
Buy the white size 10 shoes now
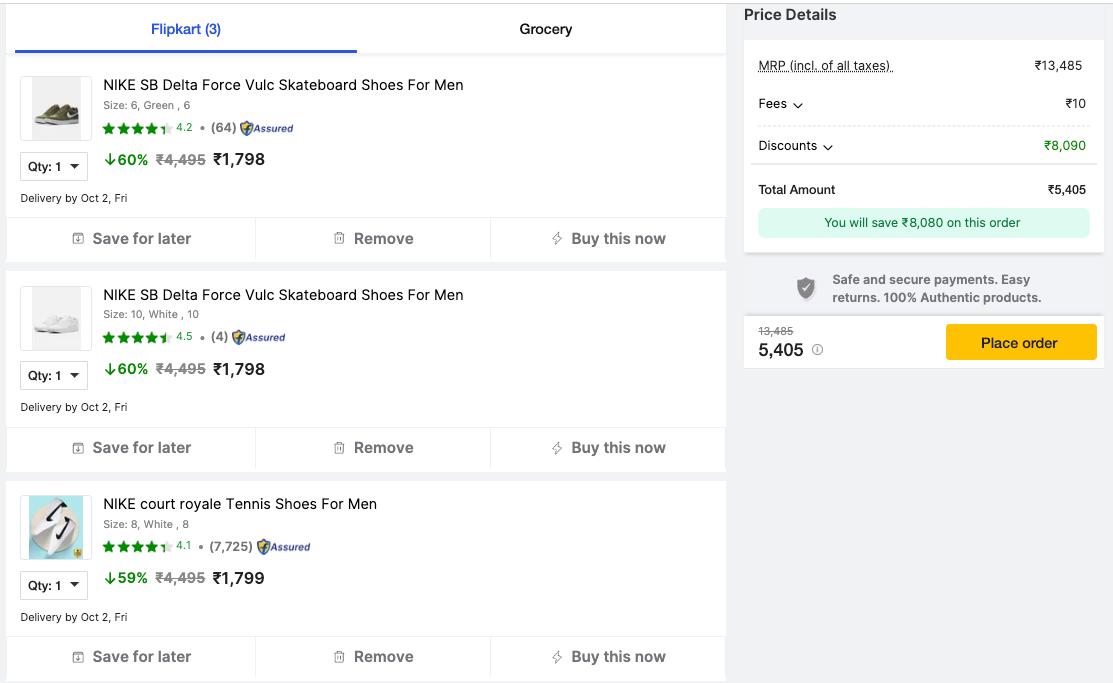(x=608, y=448)
